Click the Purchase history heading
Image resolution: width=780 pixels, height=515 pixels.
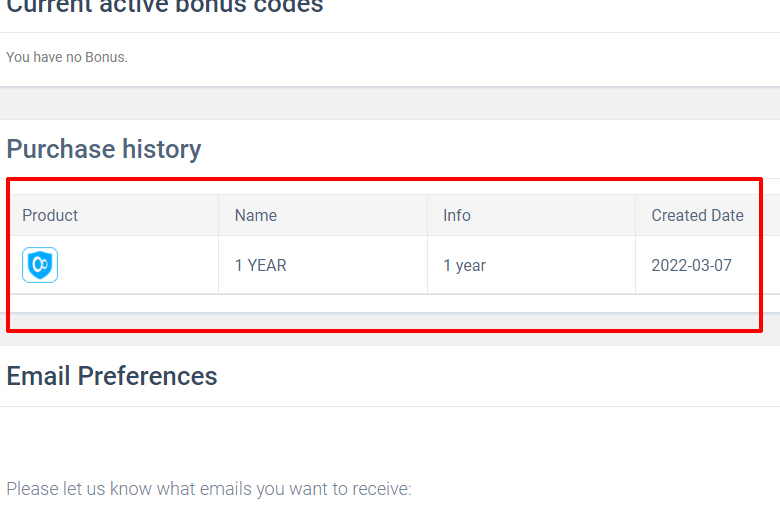[103, 149]
